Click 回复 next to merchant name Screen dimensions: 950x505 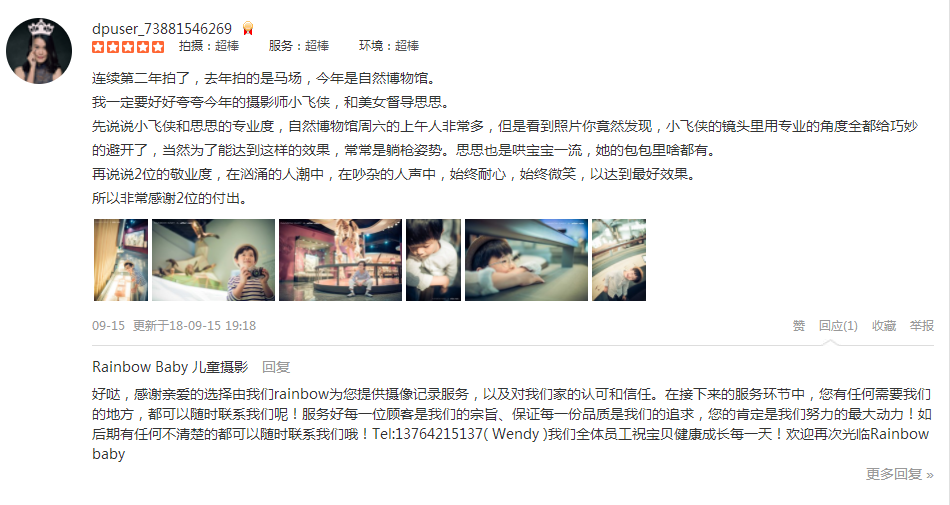[x=276, y=367]
